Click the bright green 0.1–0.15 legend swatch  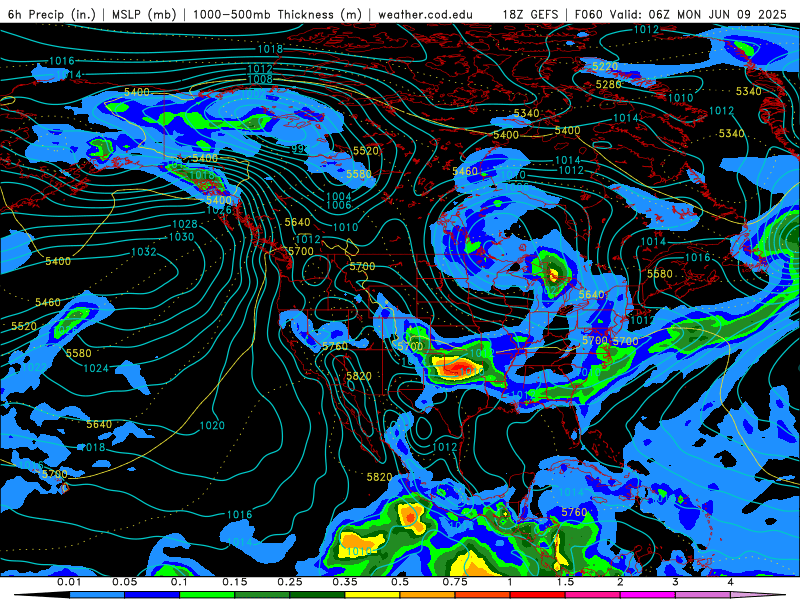207,595
